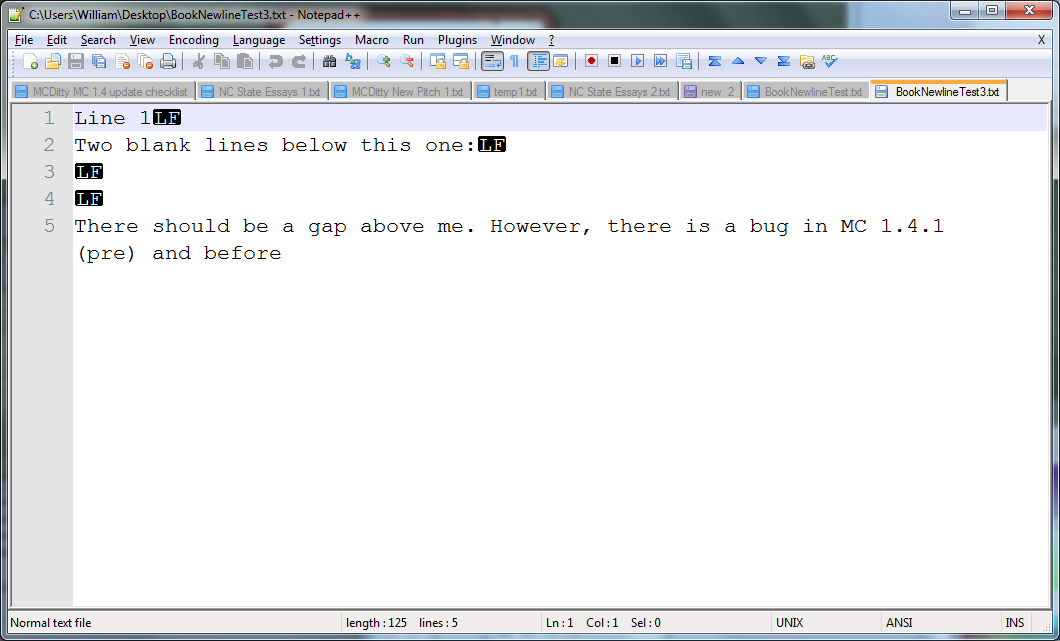Screen dimensions: 1060x641
Task: Open the Run menu
Action: [x=413, y=40]
